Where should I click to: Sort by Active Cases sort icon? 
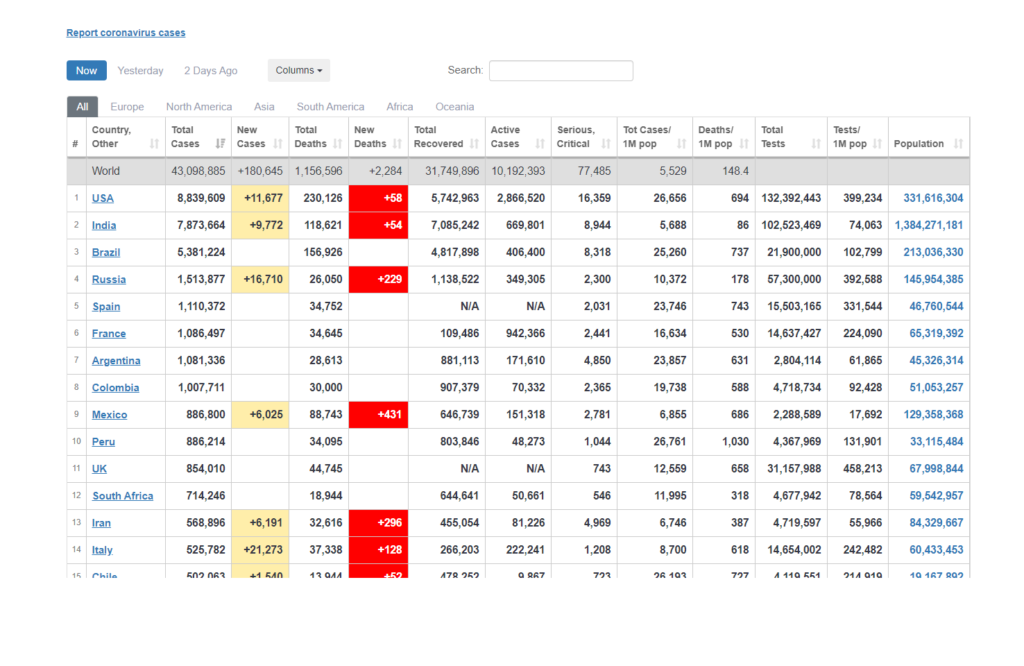coord(540,144)
